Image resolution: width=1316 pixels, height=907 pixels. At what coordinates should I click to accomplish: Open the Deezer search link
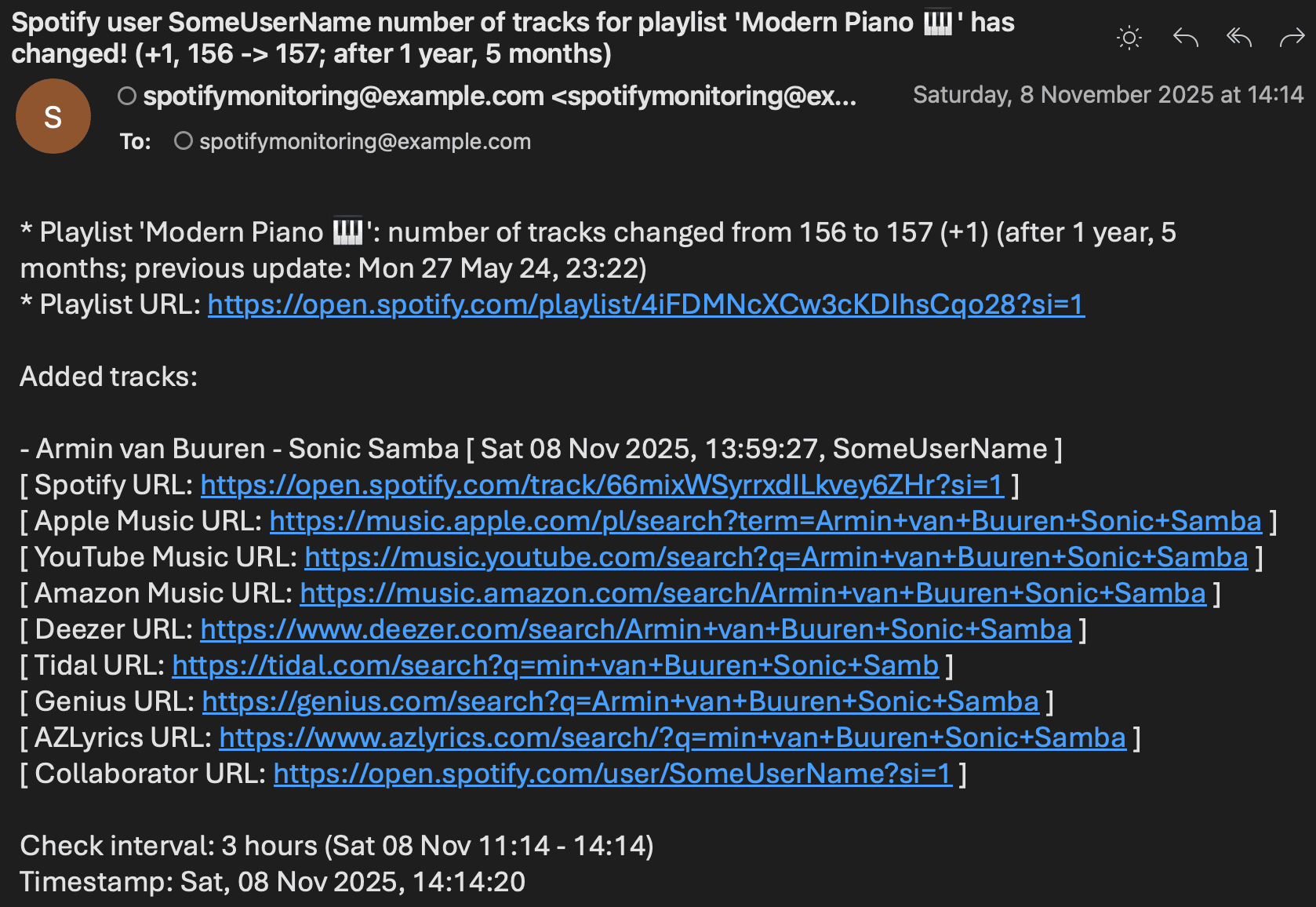pos(636,629)
